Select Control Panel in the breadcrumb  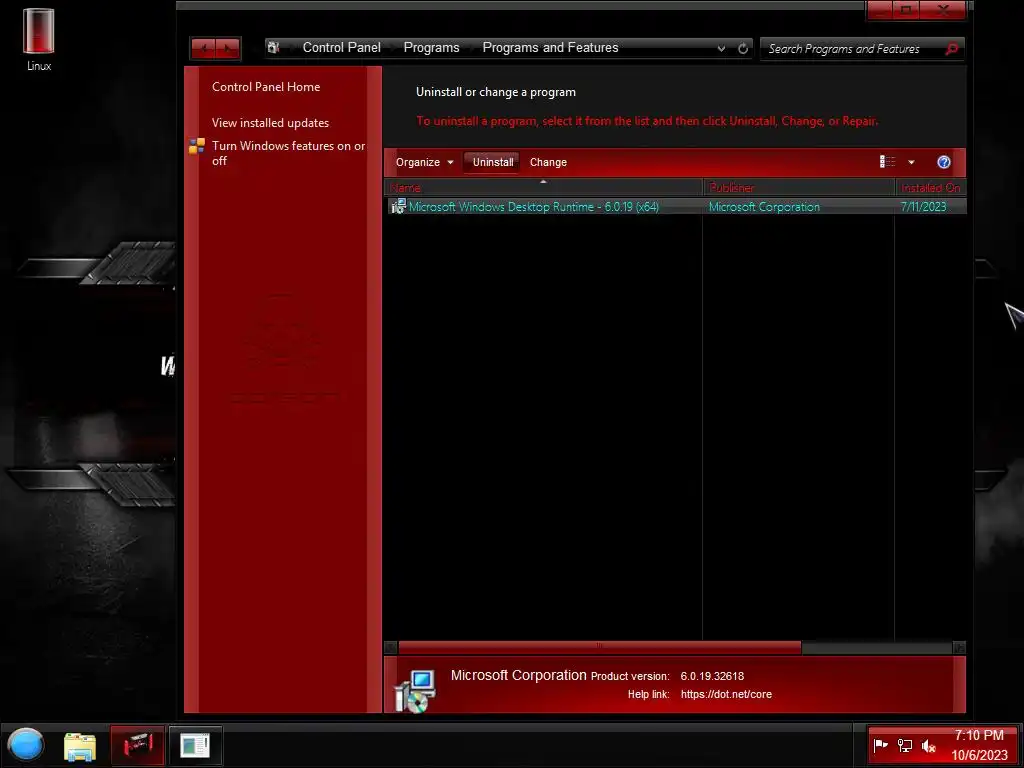pyautogui.click(x=342, y=48)
